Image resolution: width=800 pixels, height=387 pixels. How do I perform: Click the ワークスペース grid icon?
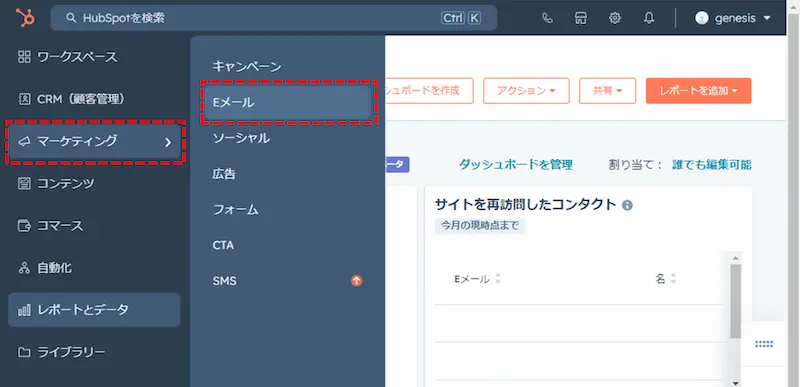coord(24,57)
